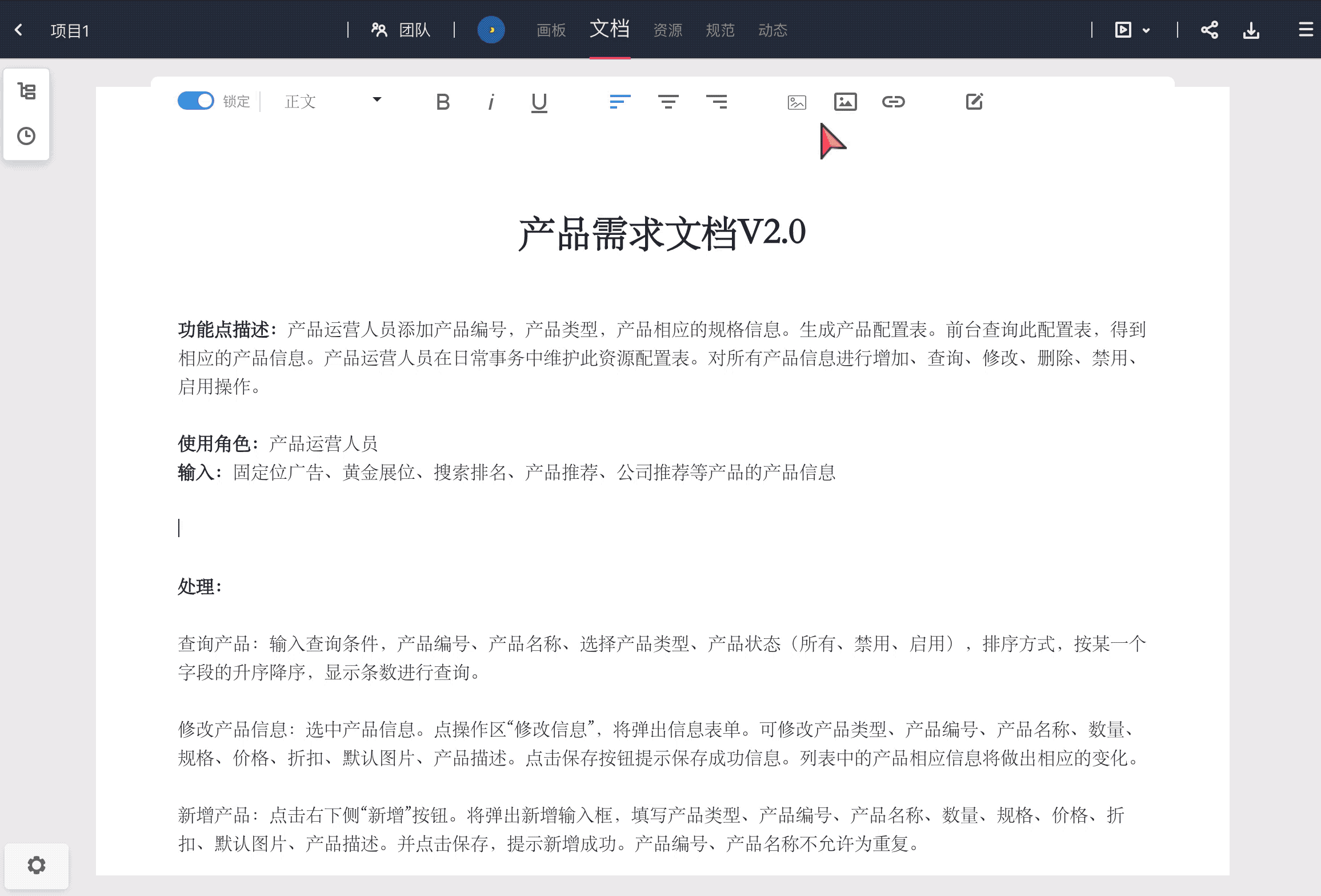The width and height of the screenshot is (1321, 896).
Task: Apply bold formatting
Action: pyautogui.click(x=443, y=102)
